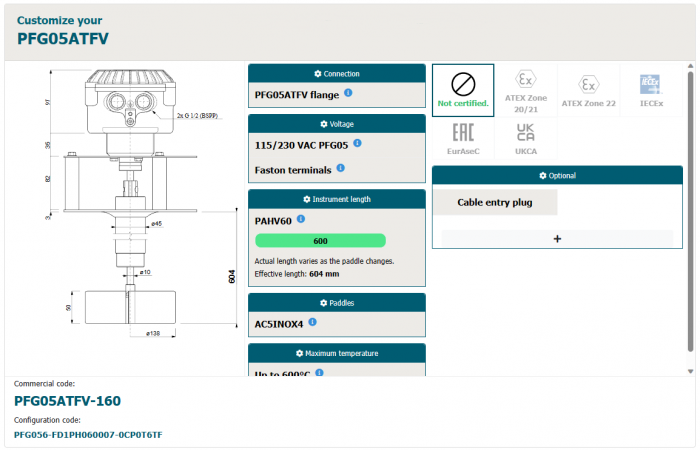The height and width of the screenshot is (450, 700).
Task: Open the Voltage section header
Action: pyautogui.click(x=336, y=124)
